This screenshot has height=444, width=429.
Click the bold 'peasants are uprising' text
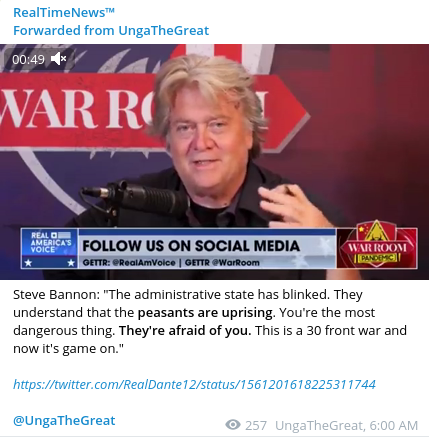(205, 313)
